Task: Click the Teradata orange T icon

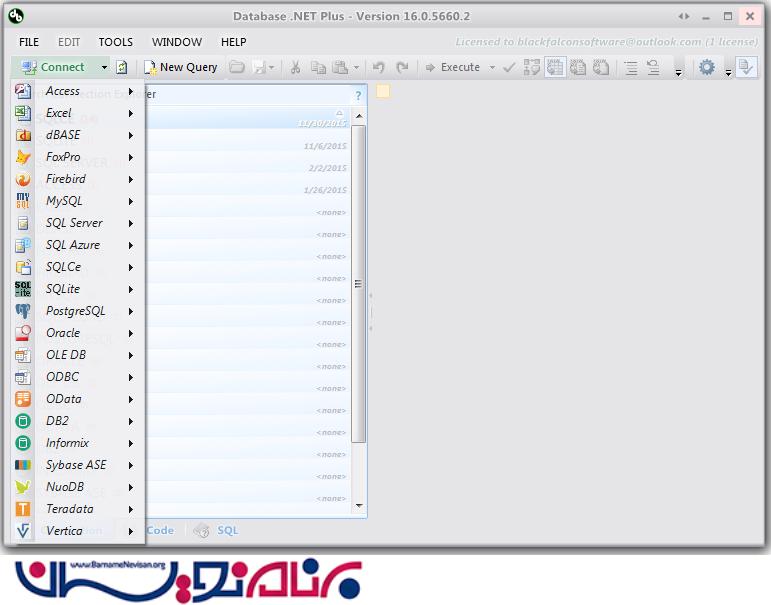Action: click(x=23, y=509)
